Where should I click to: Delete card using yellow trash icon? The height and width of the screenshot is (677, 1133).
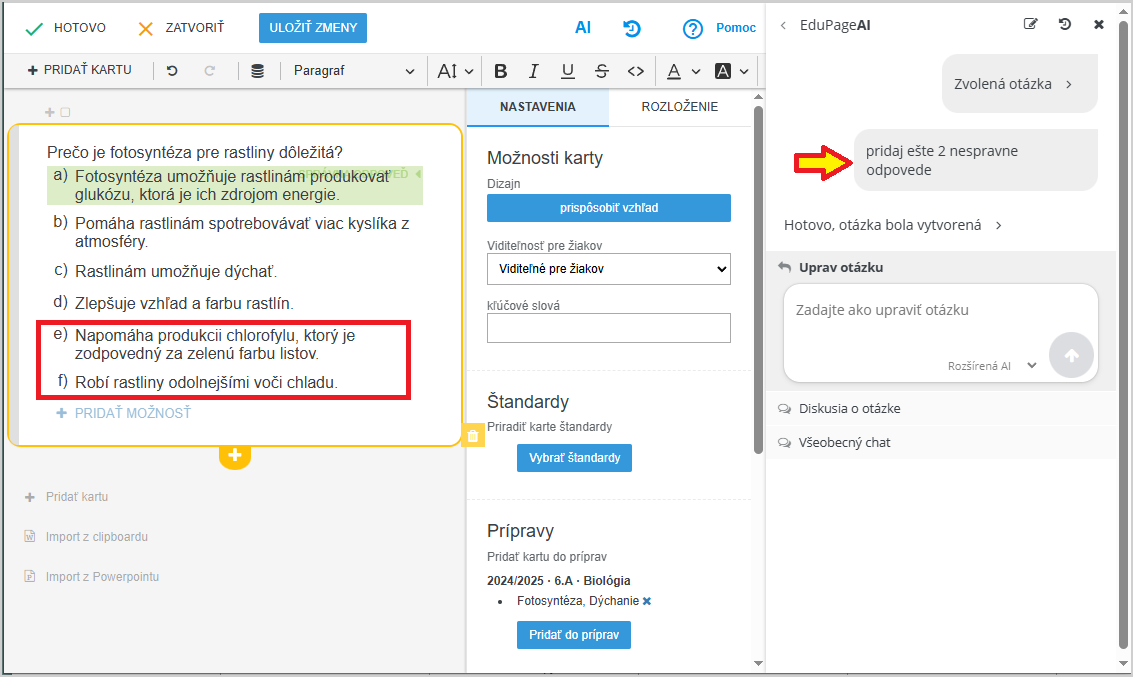(x=474, y=436)
